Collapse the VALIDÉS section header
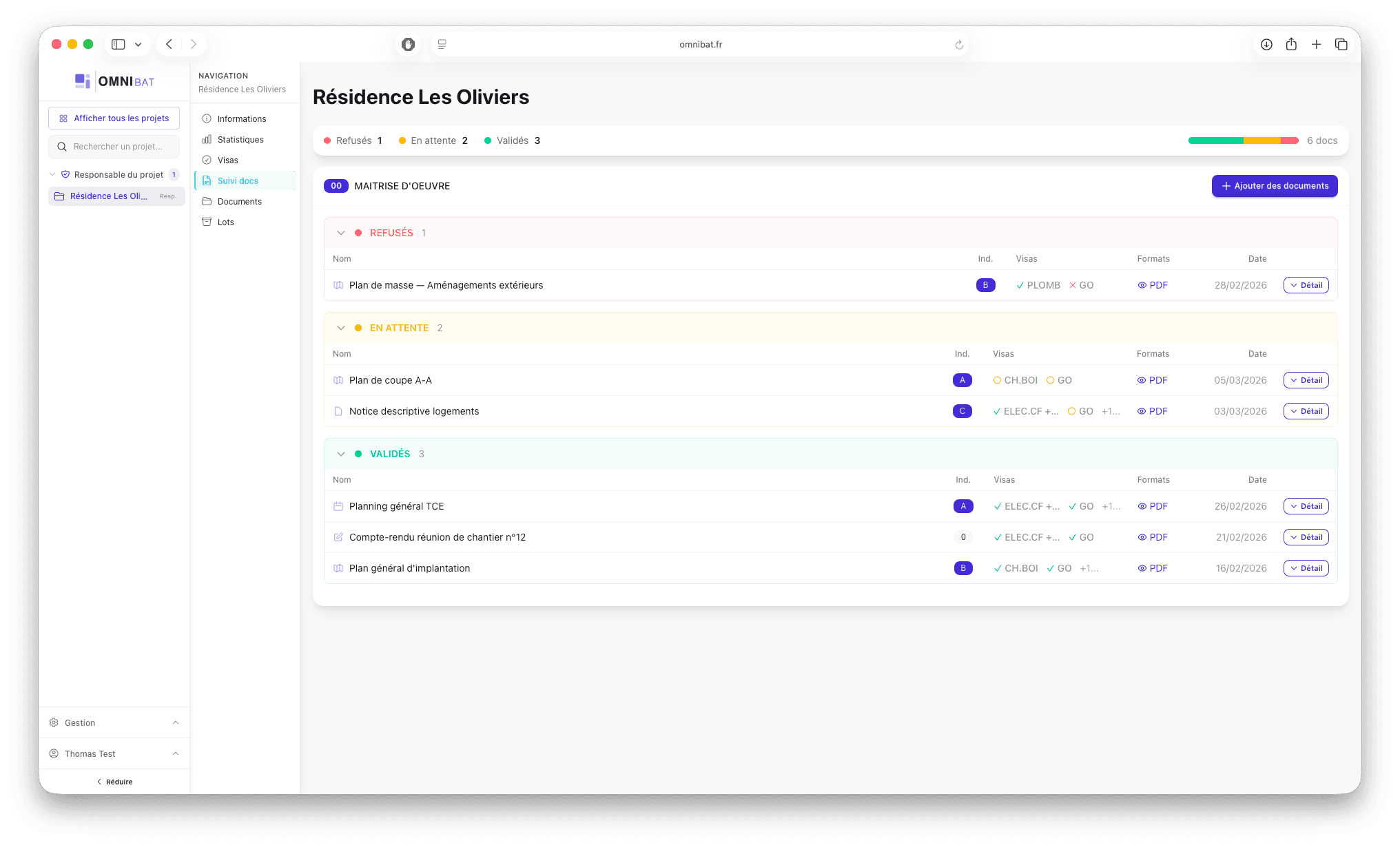This screenshot has height=845, width=1400. coord(341,454)
